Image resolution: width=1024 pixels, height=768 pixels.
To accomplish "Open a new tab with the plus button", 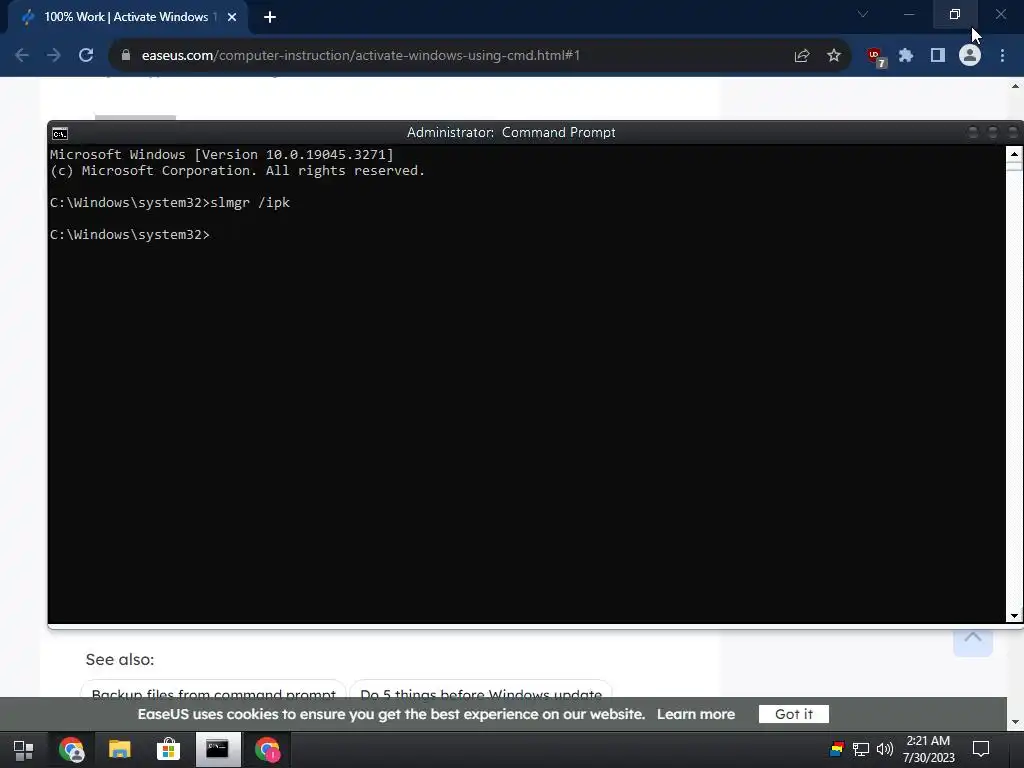I will (x=270, y=17).
